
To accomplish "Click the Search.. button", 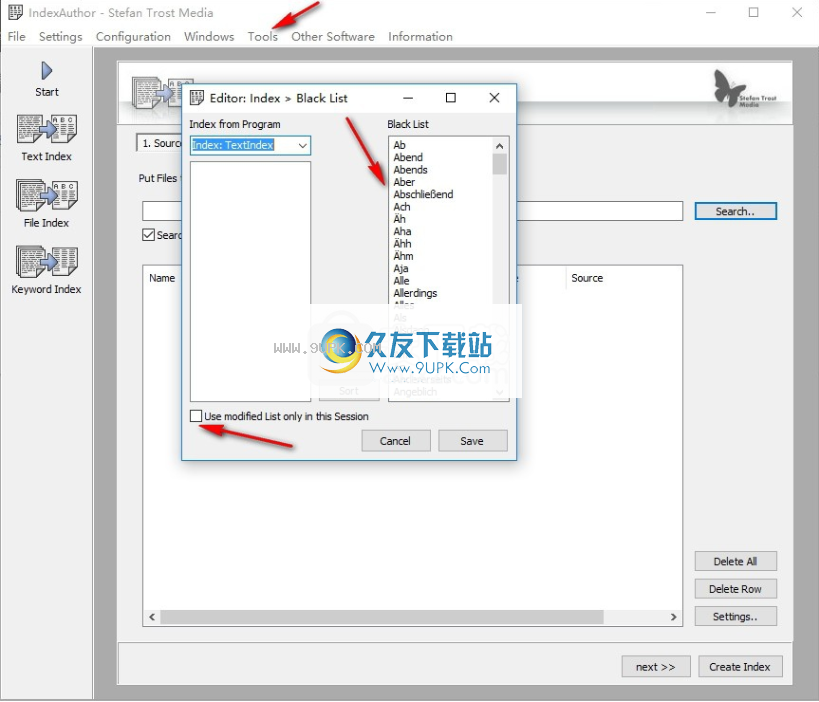I will tap(735, 211).
